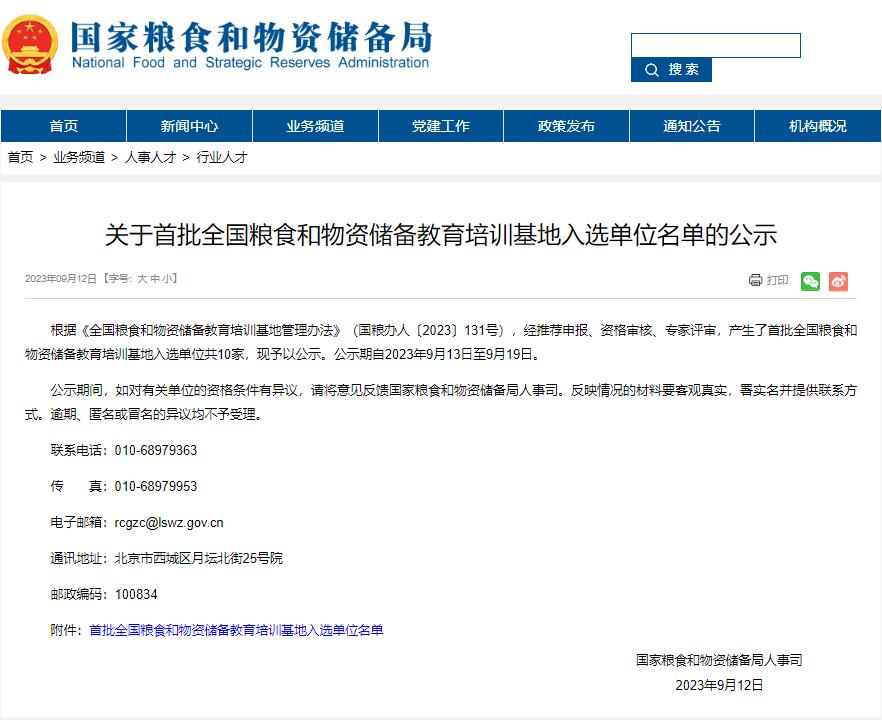
Task: Click the search magnifier icon
Action: coord(651,70)
